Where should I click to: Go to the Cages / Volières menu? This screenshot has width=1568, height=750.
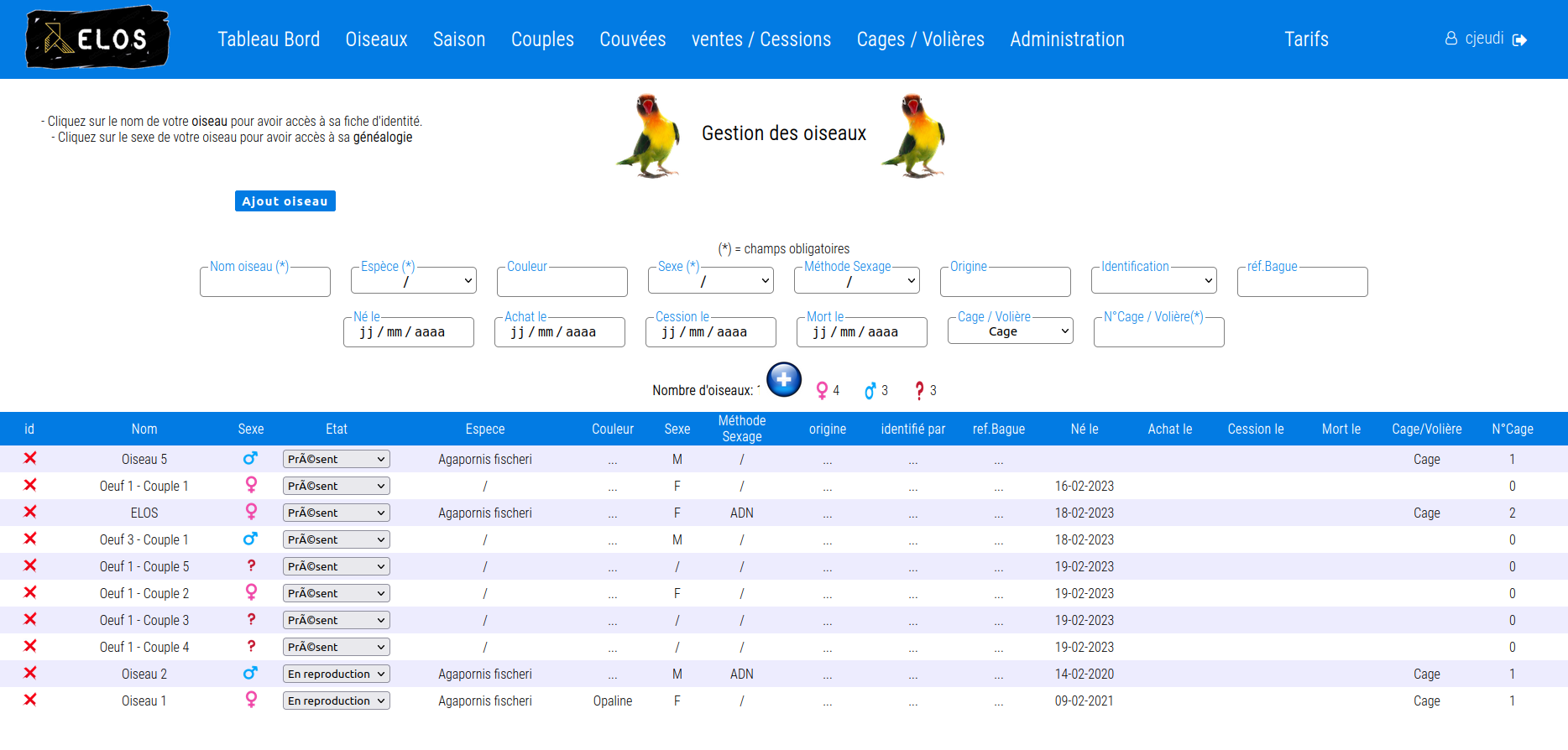(x=921, y=39)
